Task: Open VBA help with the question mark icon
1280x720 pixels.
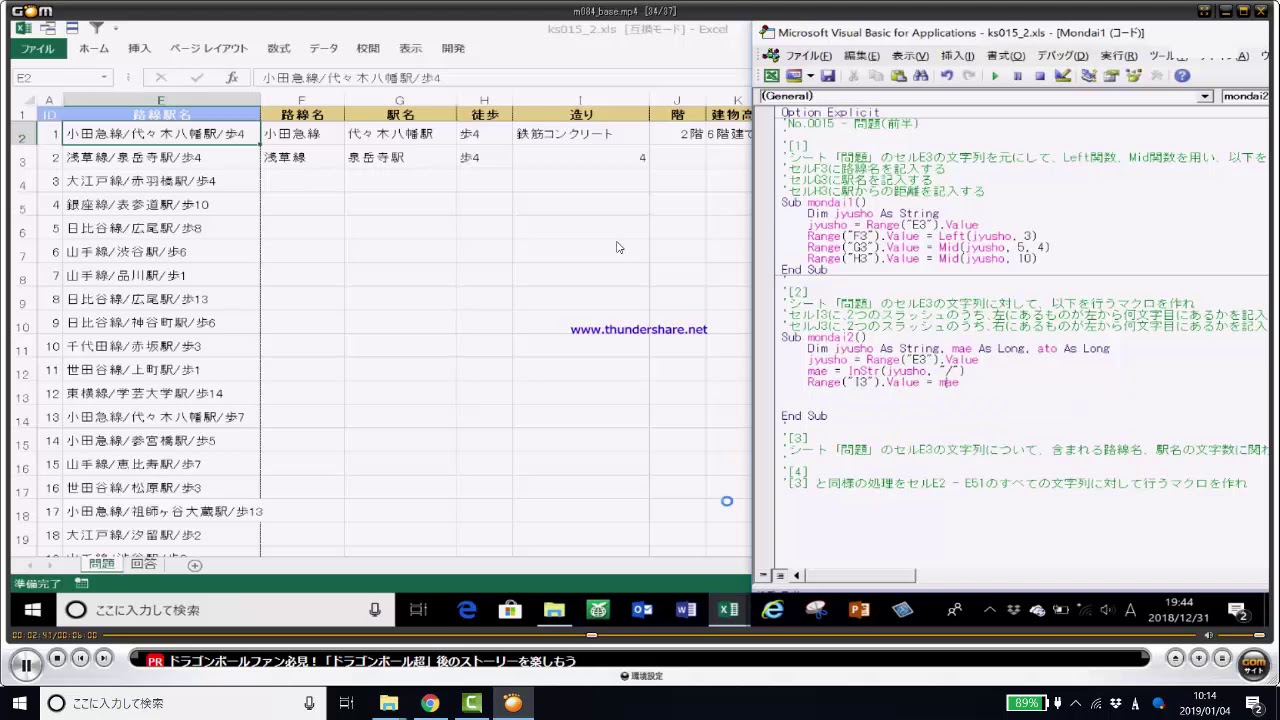Action: tap(1182, 76)
